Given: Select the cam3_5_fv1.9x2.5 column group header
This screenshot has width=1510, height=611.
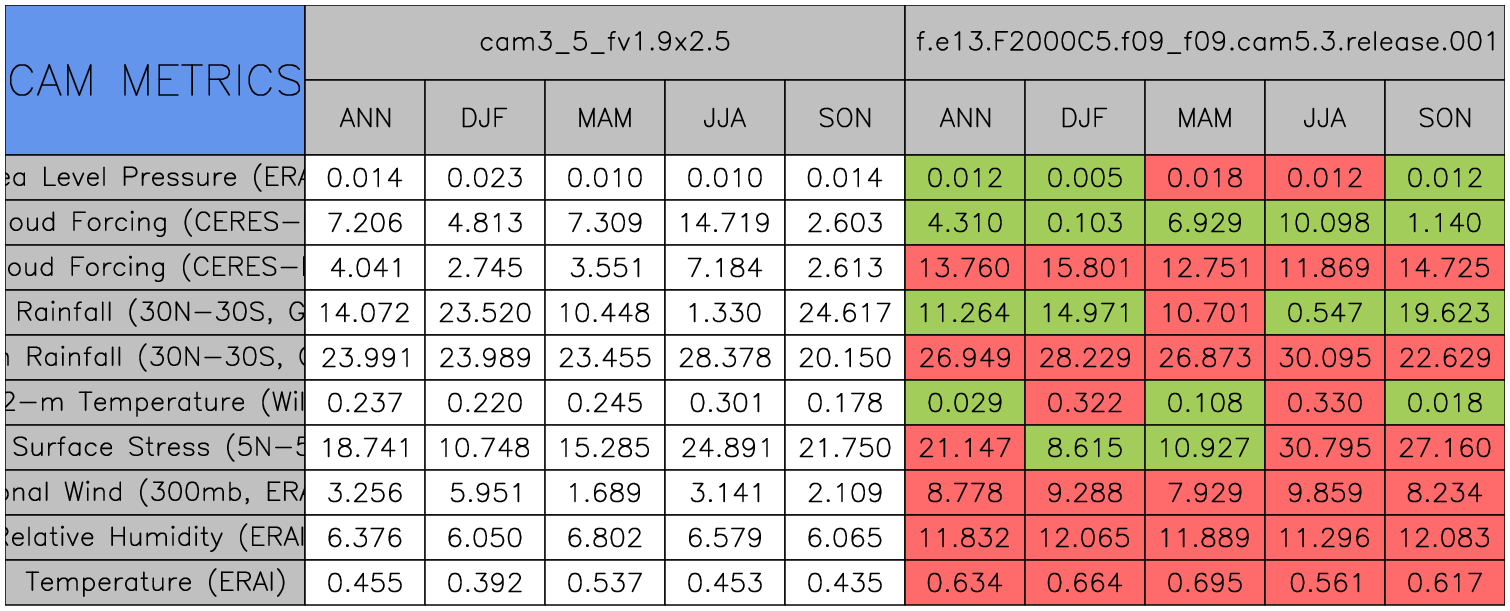Looking at the screenshot, I should pyautogui.click(x=604, y=42).
